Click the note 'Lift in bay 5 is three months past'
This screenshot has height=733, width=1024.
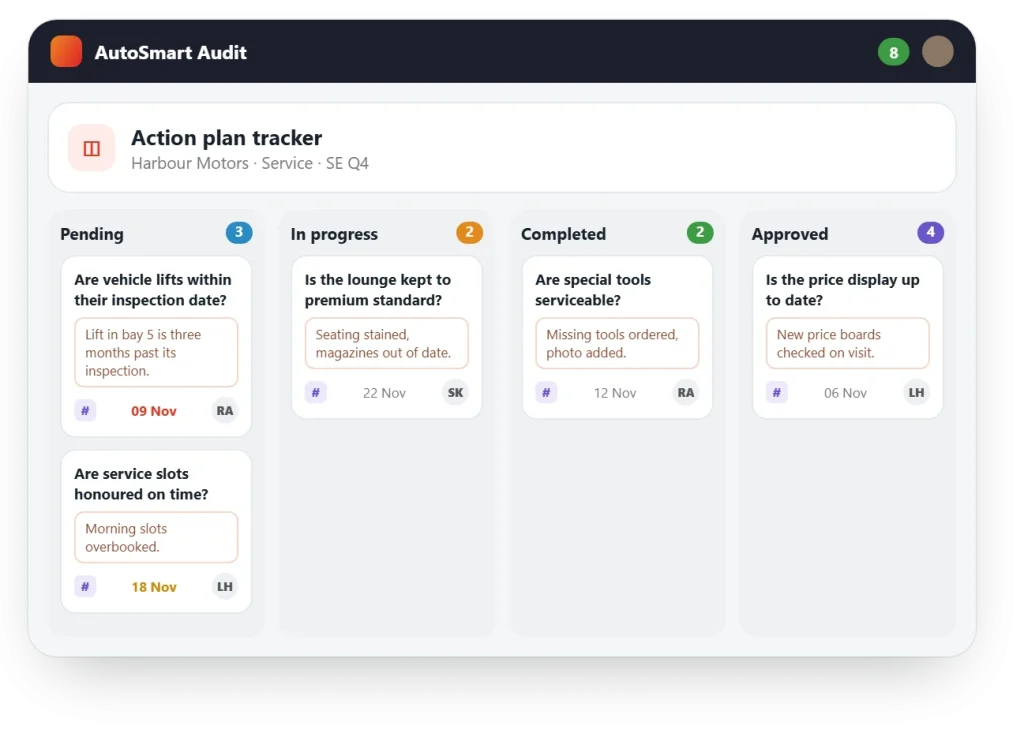click(156, 352)
